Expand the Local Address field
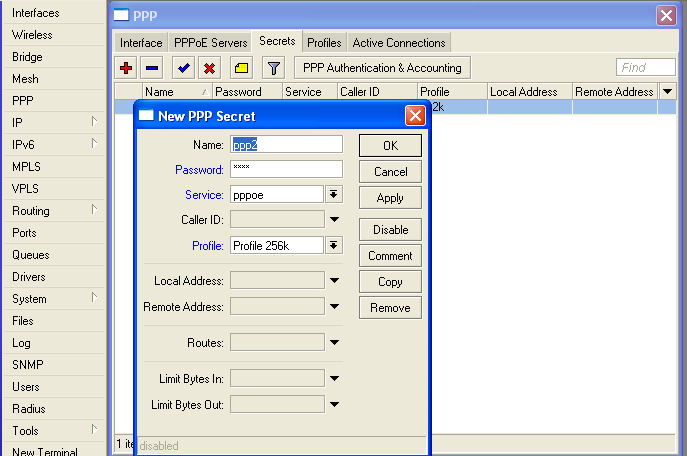 [334, 280]
